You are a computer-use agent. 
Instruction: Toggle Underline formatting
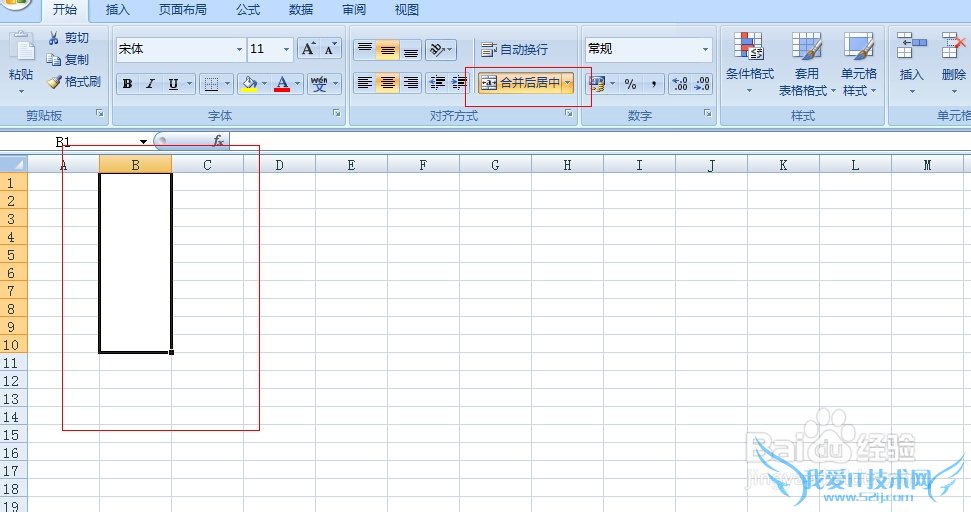click(173, 84)
